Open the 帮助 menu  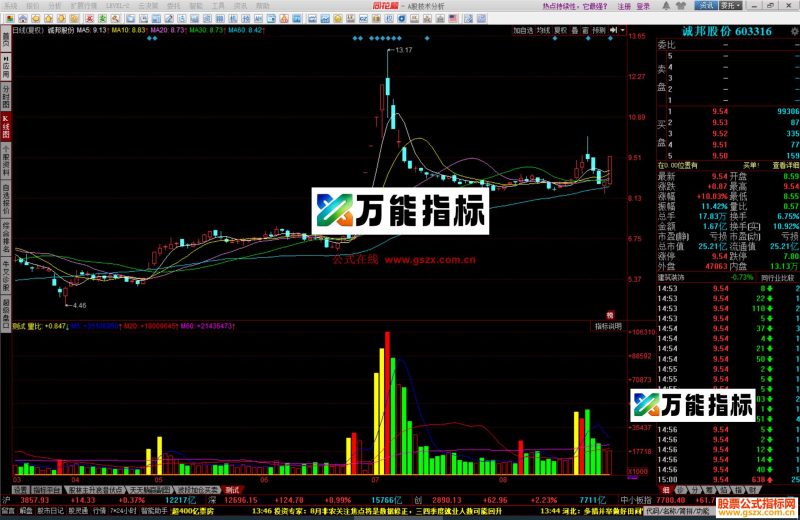(x=263, y=6)
